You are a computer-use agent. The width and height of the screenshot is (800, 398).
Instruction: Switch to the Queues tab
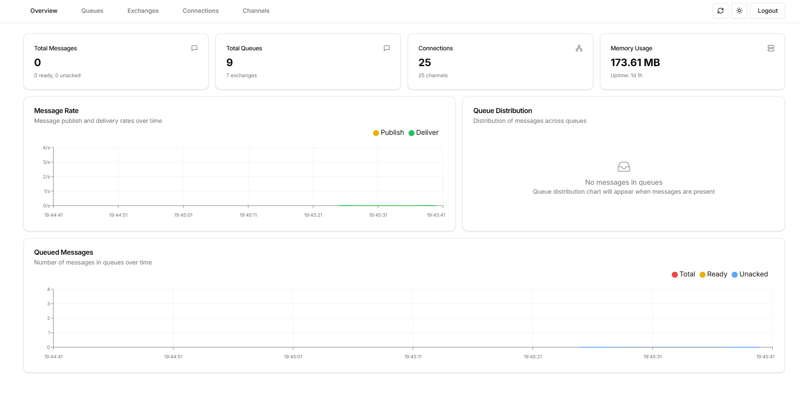tap(92, 11)
